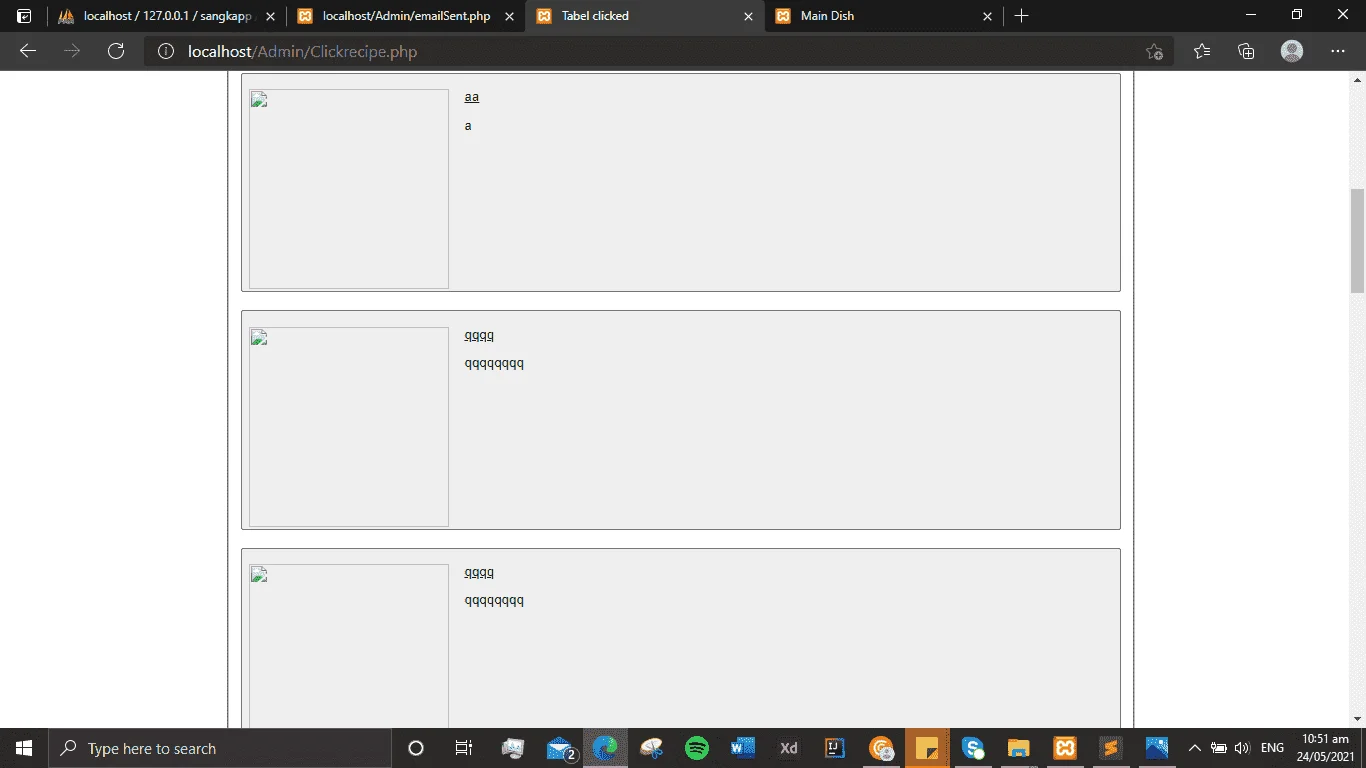
Task: Change the ENG input language
Action: click(1273, 748)
